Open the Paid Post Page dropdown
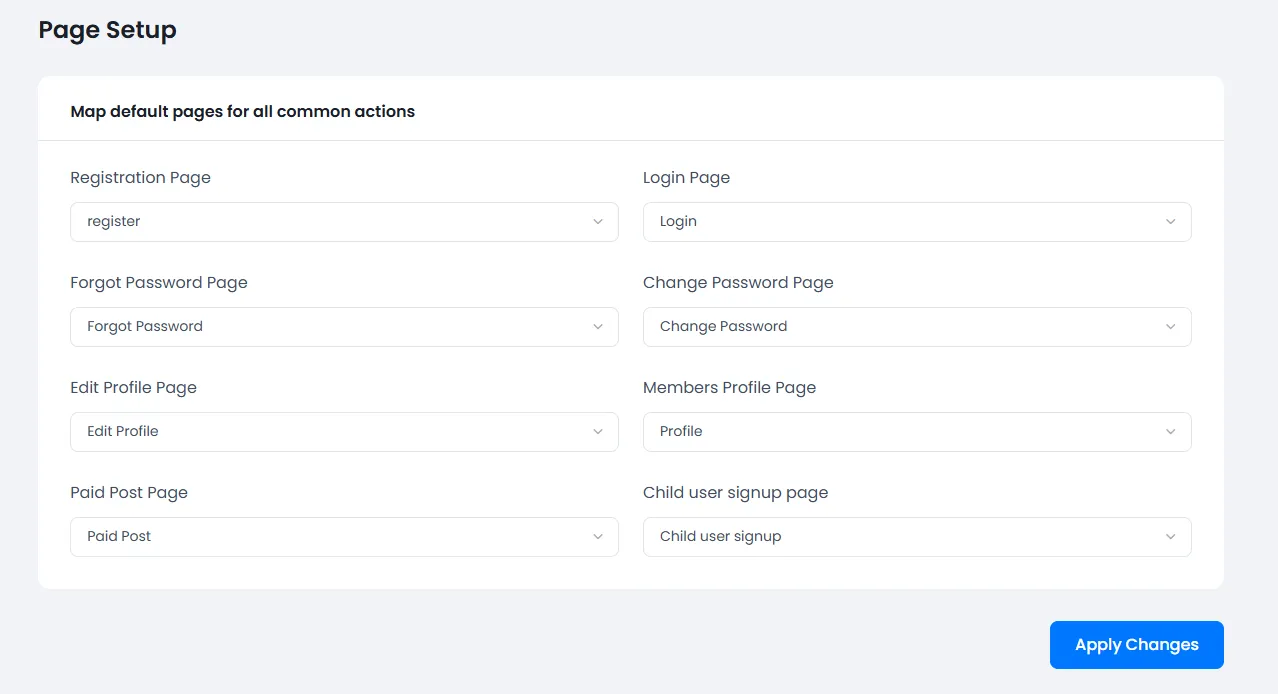The image size is (1278, 694). (x=344, y=536)
